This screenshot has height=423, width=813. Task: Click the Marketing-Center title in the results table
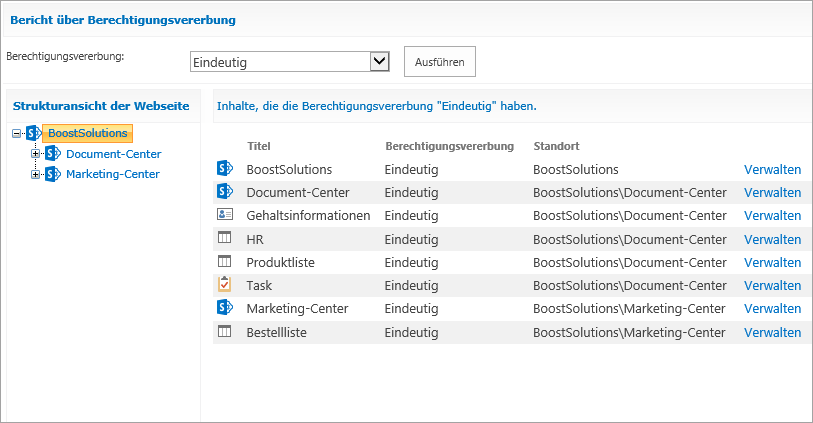297,308
